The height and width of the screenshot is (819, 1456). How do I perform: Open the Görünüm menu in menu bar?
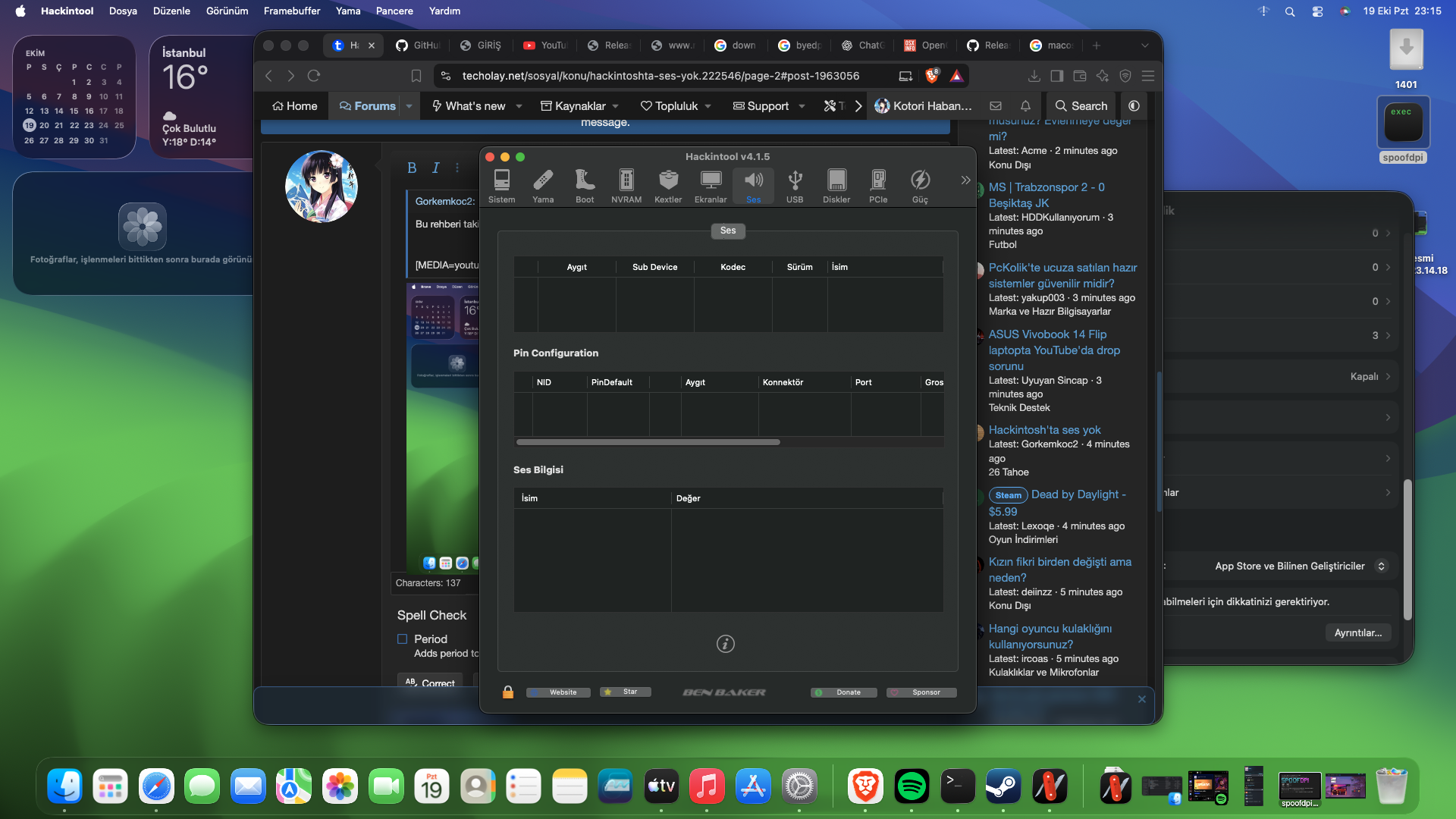tap(227, 11)
